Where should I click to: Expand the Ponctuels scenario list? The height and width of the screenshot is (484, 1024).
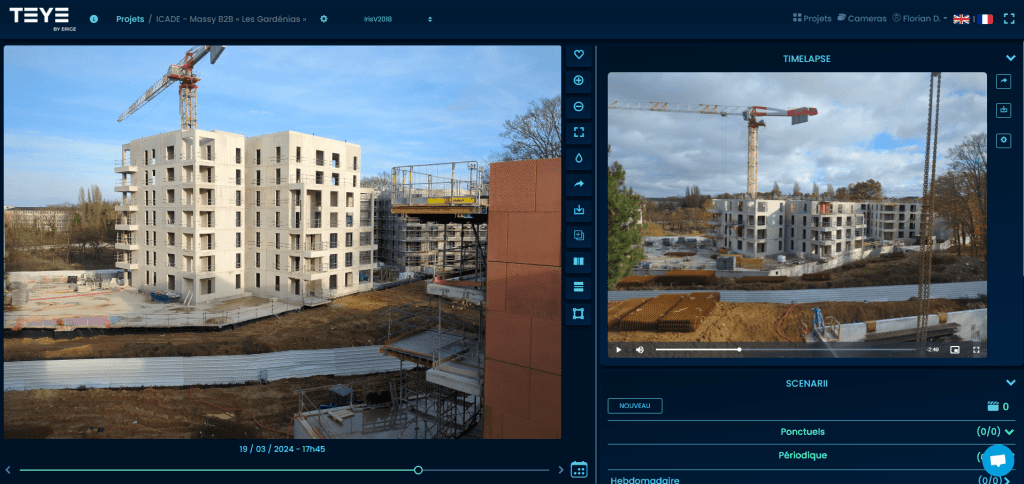tap(1009, 432)
